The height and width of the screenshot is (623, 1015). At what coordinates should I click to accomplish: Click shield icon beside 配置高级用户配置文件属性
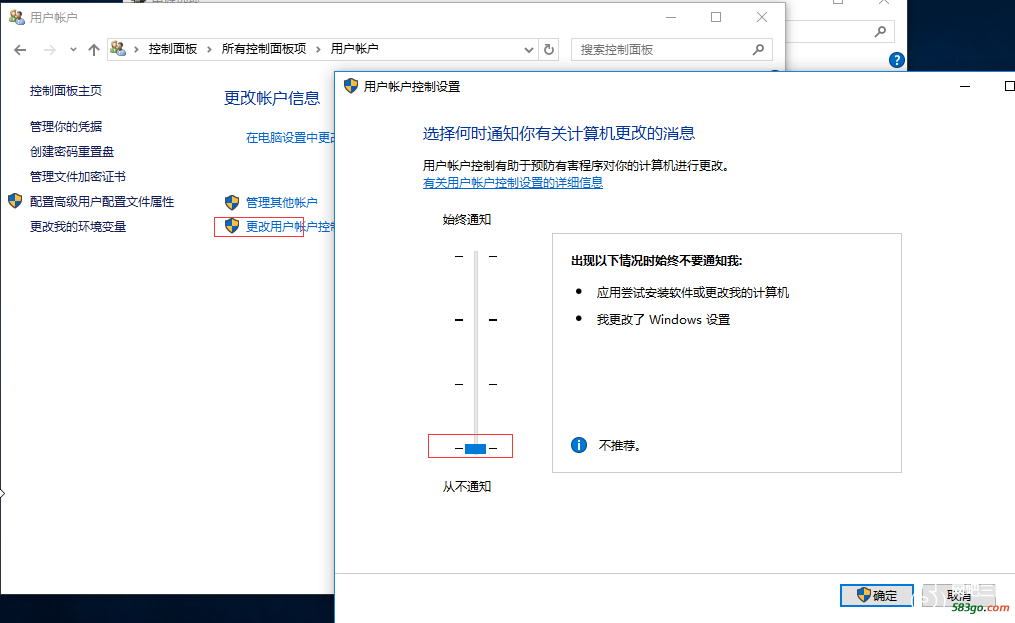(x=15, y=201)
